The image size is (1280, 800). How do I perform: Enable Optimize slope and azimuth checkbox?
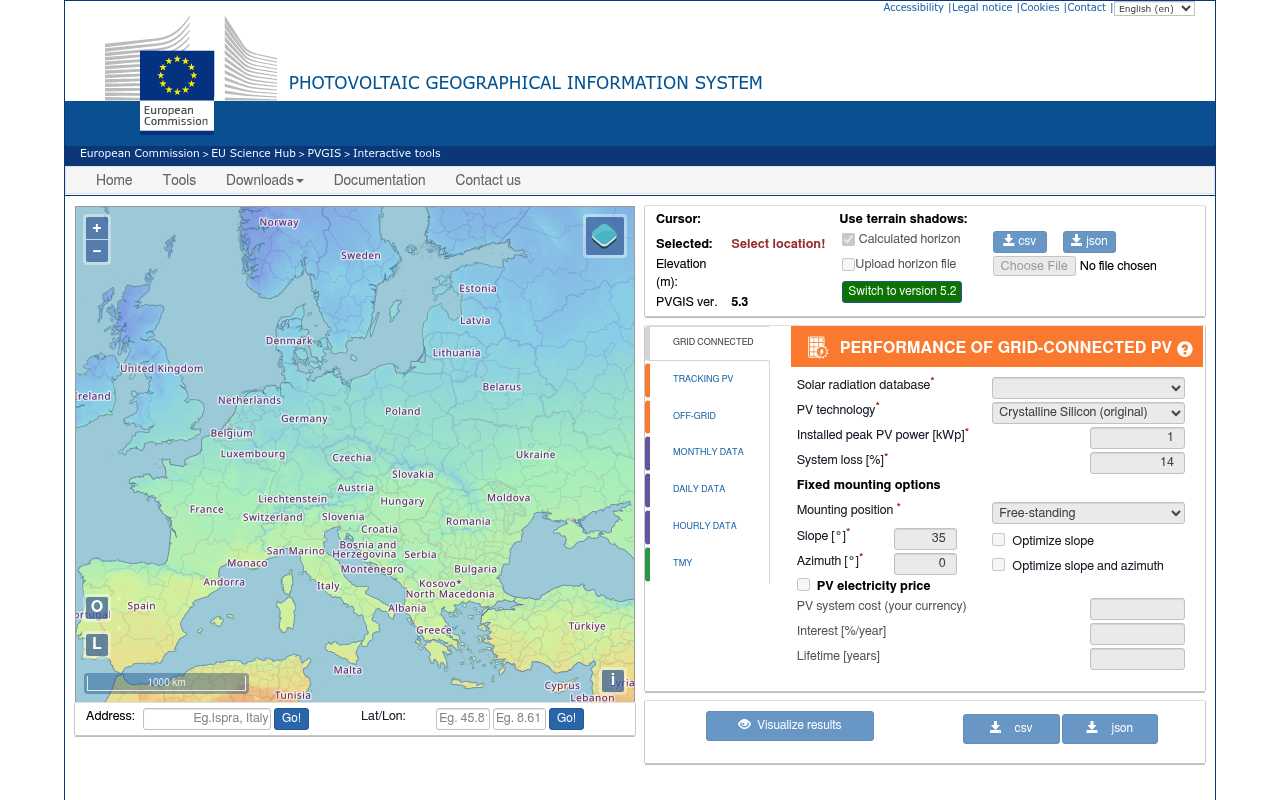998,565
